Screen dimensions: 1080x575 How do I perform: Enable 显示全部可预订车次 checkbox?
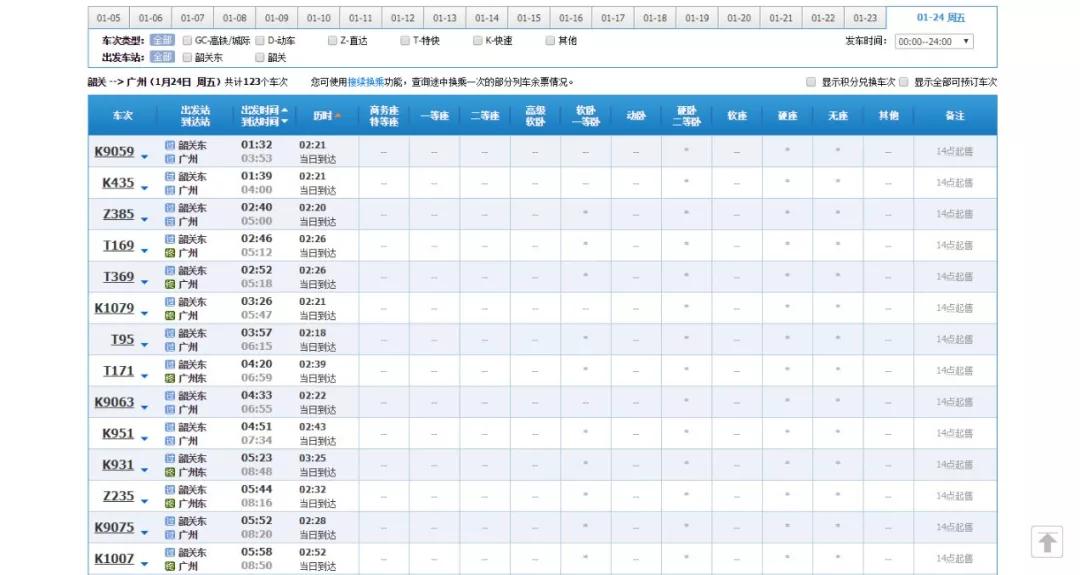pyautogui.click(x=904, y=82)
